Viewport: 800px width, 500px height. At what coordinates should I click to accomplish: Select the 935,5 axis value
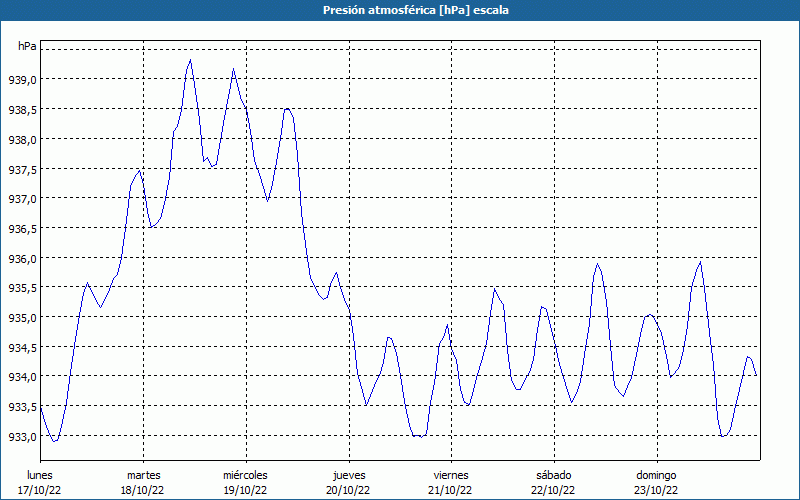(x=22, y=288)
